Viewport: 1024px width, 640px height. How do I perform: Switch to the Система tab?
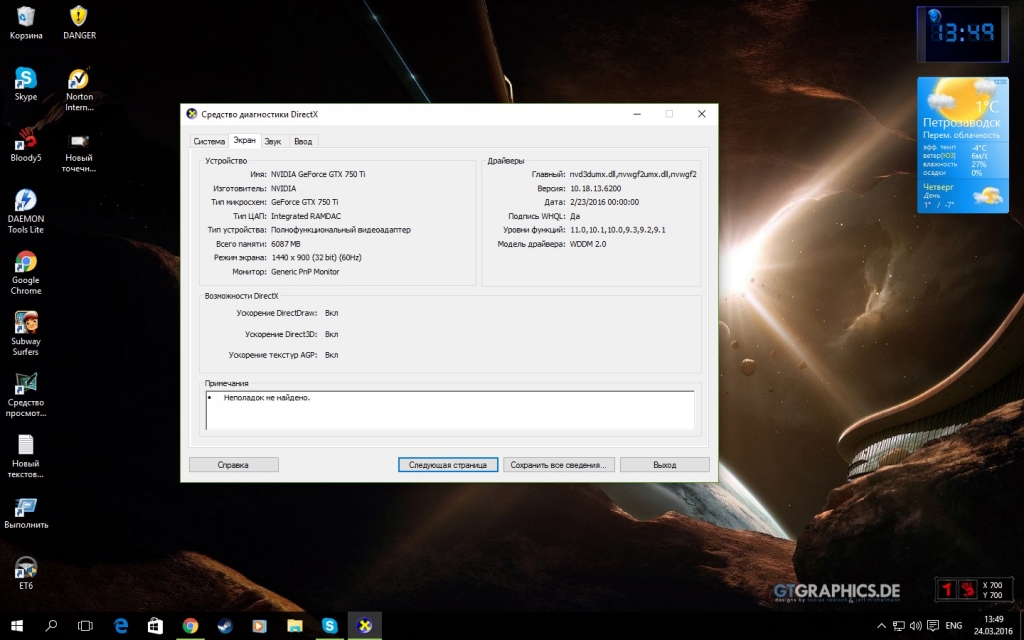pos(209,142)
